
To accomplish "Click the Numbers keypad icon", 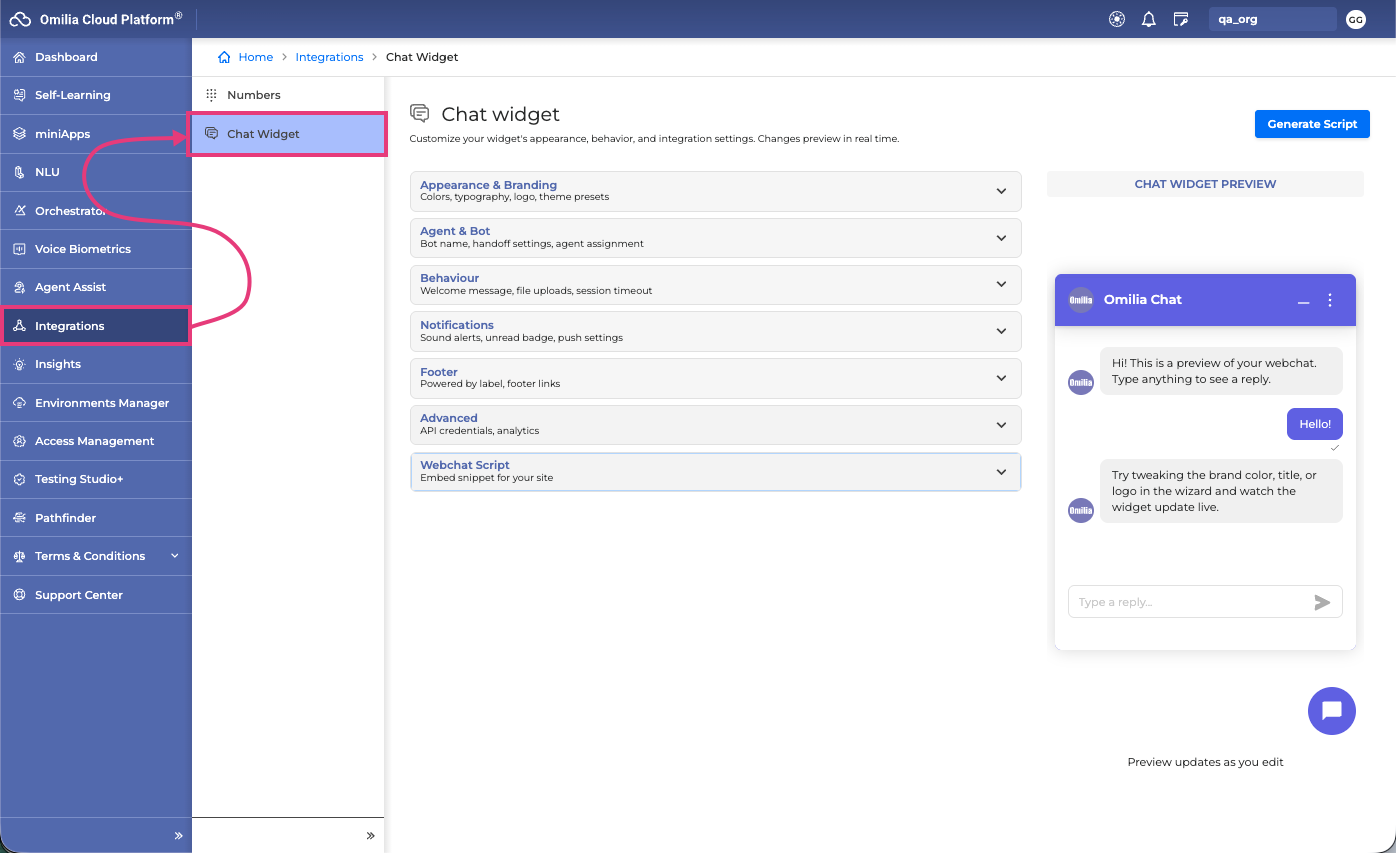I will pyautogui.click(x=211, y=95).
